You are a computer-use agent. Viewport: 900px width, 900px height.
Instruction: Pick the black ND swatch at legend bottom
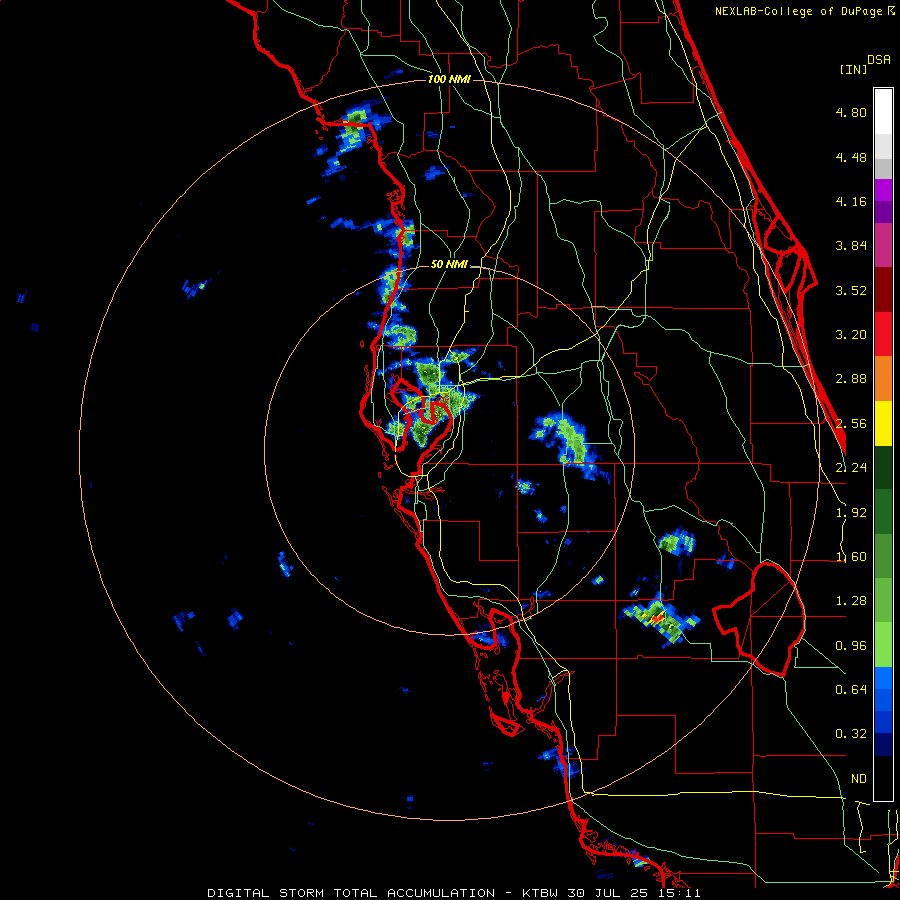coord(883,778)
